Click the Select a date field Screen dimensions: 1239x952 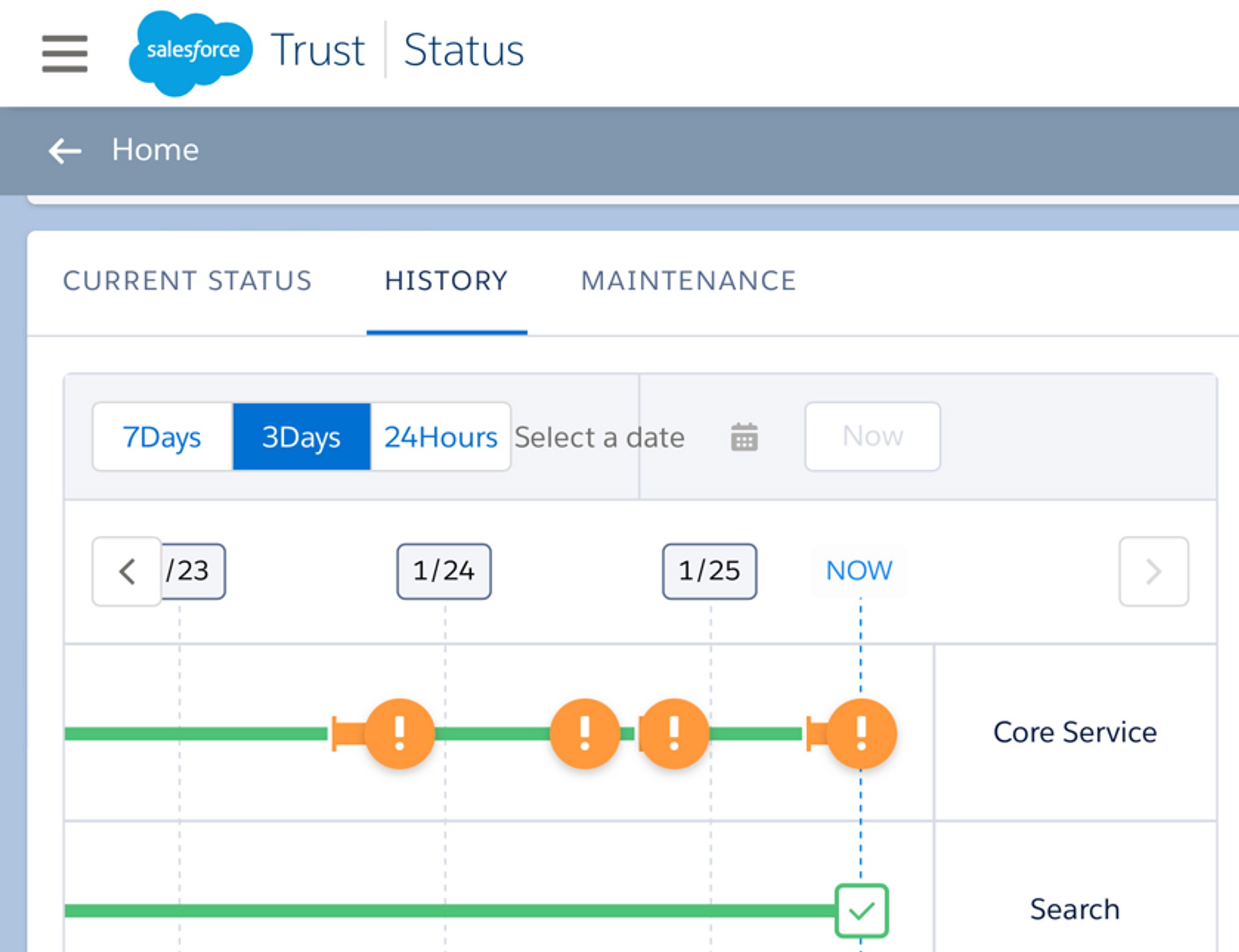(600, 437)
